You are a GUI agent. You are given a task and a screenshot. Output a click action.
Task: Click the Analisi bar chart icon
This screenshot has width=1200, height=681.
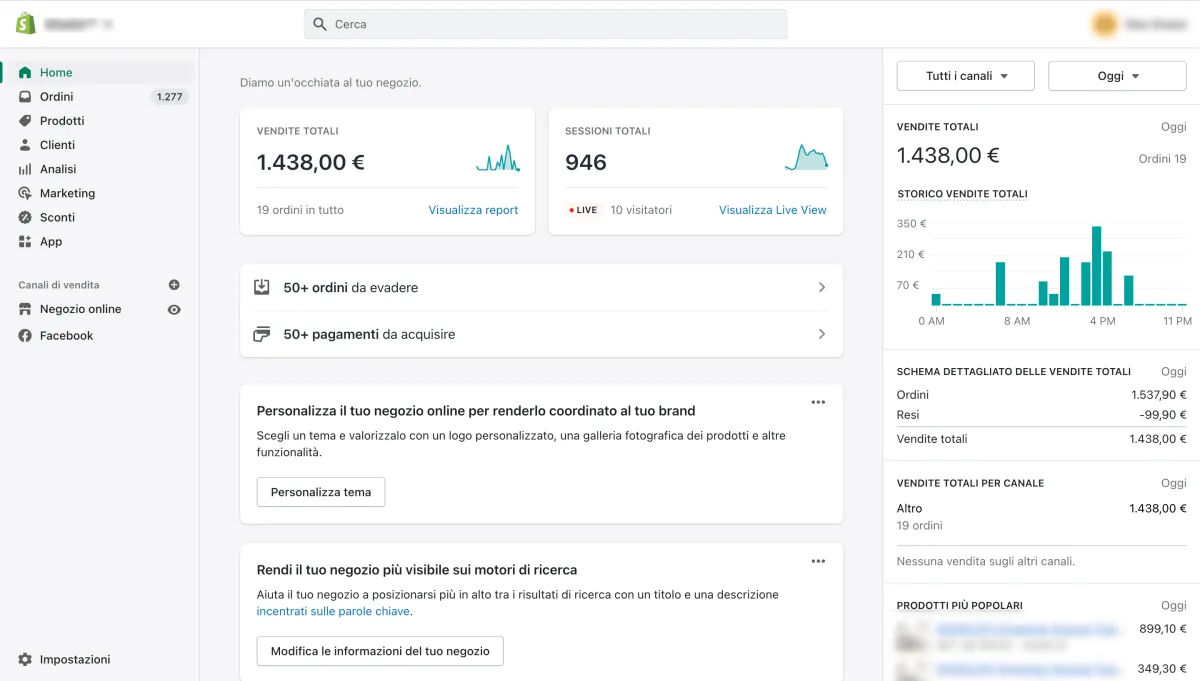pos(25,169)
